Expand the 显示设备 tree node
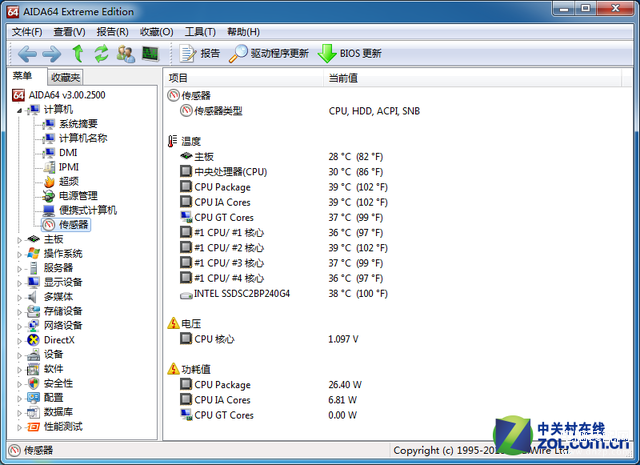 19,283
